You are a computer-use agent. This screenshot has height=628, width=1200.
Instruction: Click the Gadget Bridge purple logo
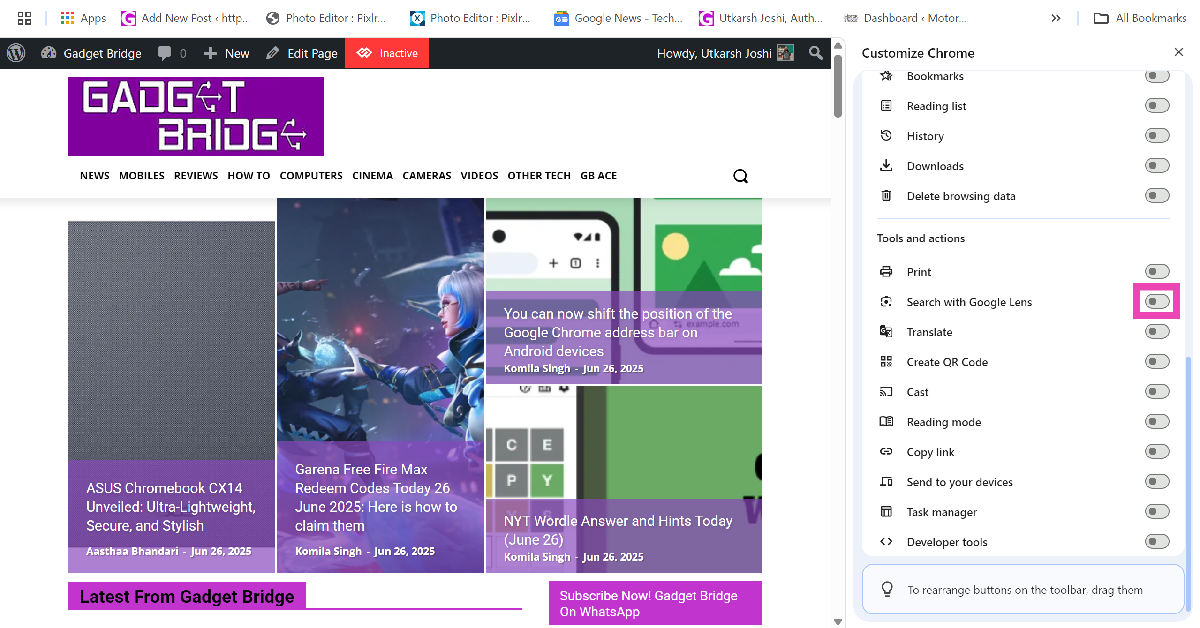click(196, 116)
